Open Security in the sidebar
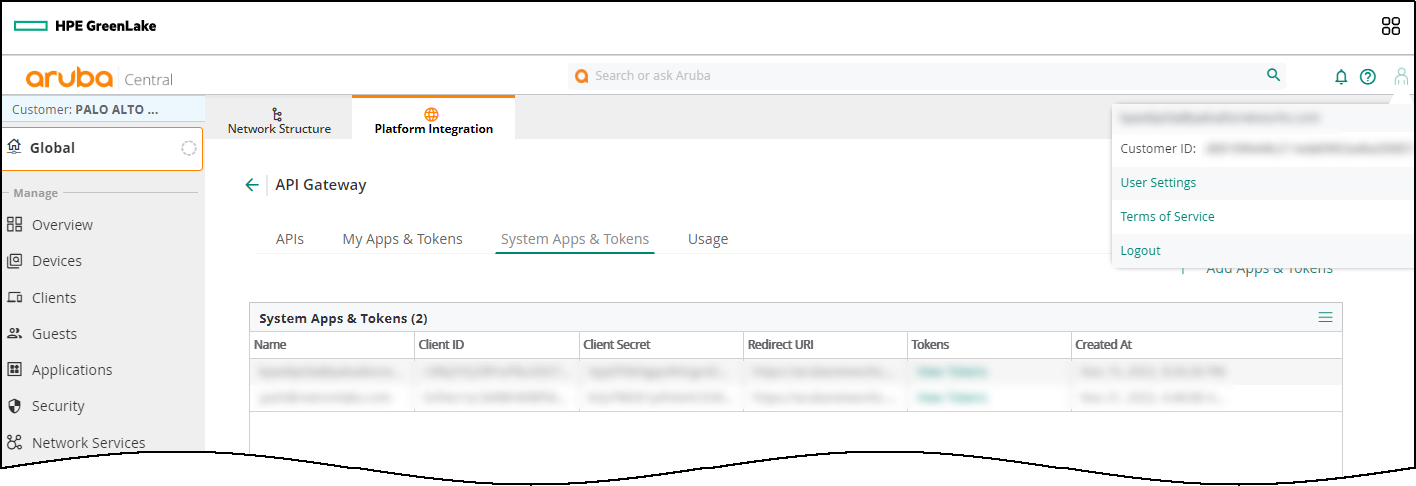The image size is (1416, 486). (58, 406)
